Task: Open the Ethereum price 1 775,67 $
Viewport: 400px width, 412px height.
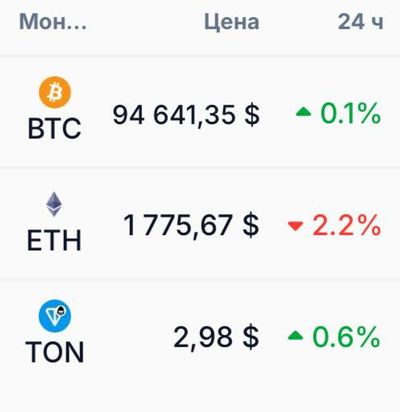Action: click(x=191, y=226)
